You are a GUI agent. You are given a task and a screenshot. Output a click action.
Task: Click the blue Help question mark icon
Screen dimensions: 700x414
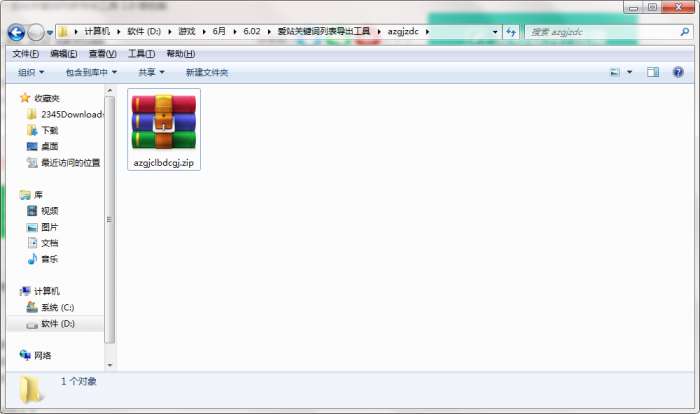tap(678, 72)
